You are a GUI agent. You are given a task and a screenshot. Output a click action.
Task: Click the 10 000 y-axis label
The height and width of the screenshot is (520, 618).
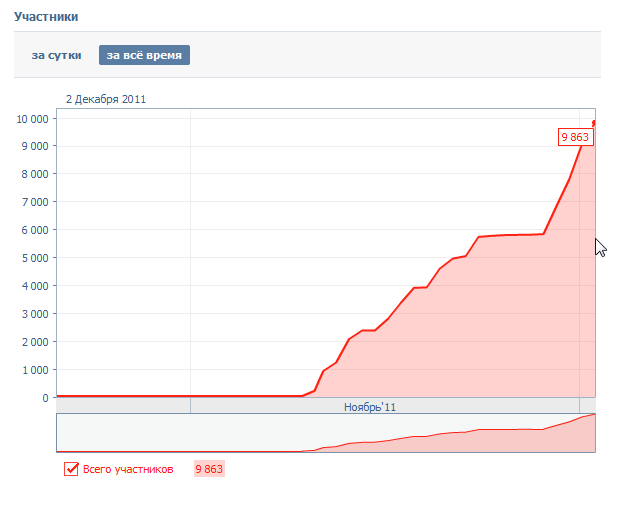[x=32, y=119]
